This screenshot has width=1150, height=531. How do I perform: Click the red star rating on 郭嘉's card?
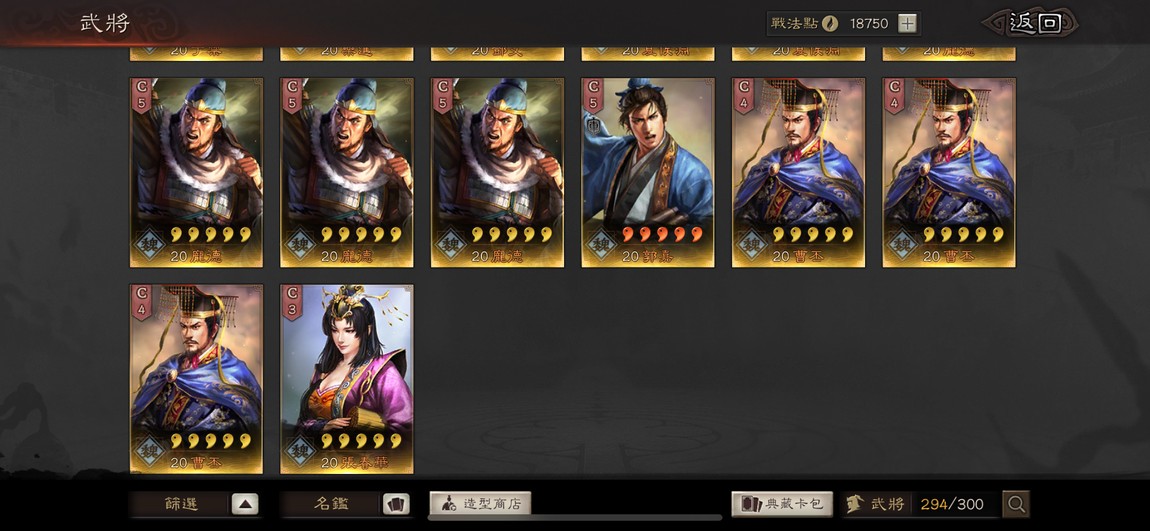(x=663, y=235)
